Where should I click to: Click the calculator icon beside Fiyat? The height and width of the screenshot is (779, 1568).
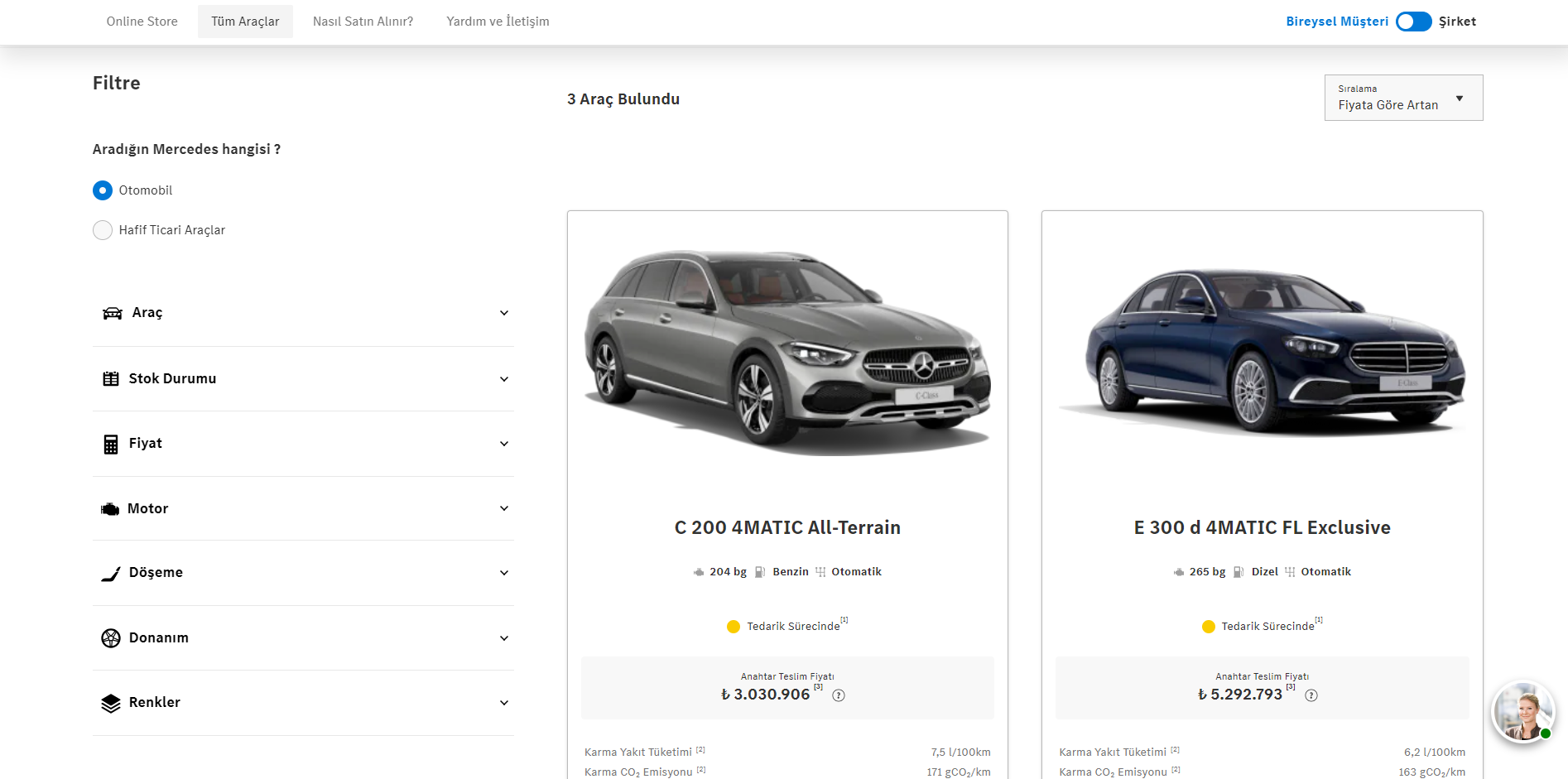(x=111, y=445)
